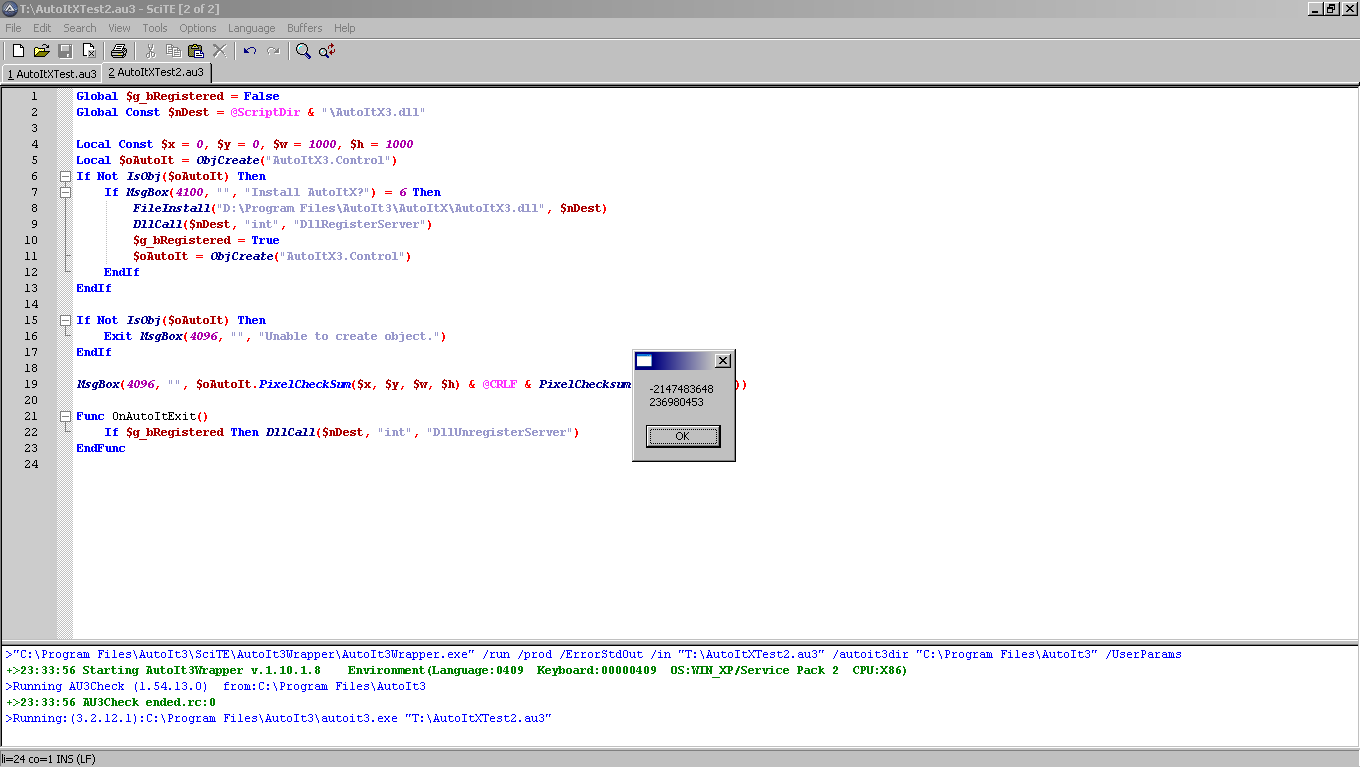This screenshot has height=768, width=1360.
Task: Click the @ScriptDir macro on line 2
Action: [265, 112]
